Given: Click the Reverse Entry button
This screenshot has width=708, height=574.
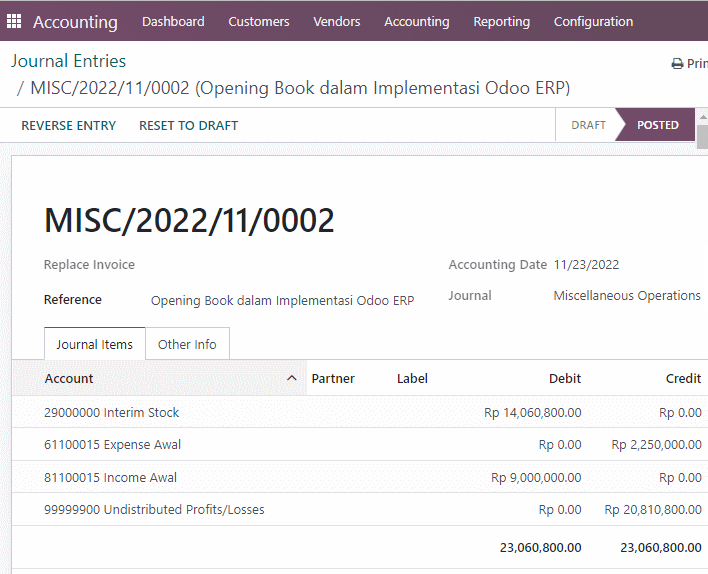Looking at the screenshot, I should pos(69,125).
